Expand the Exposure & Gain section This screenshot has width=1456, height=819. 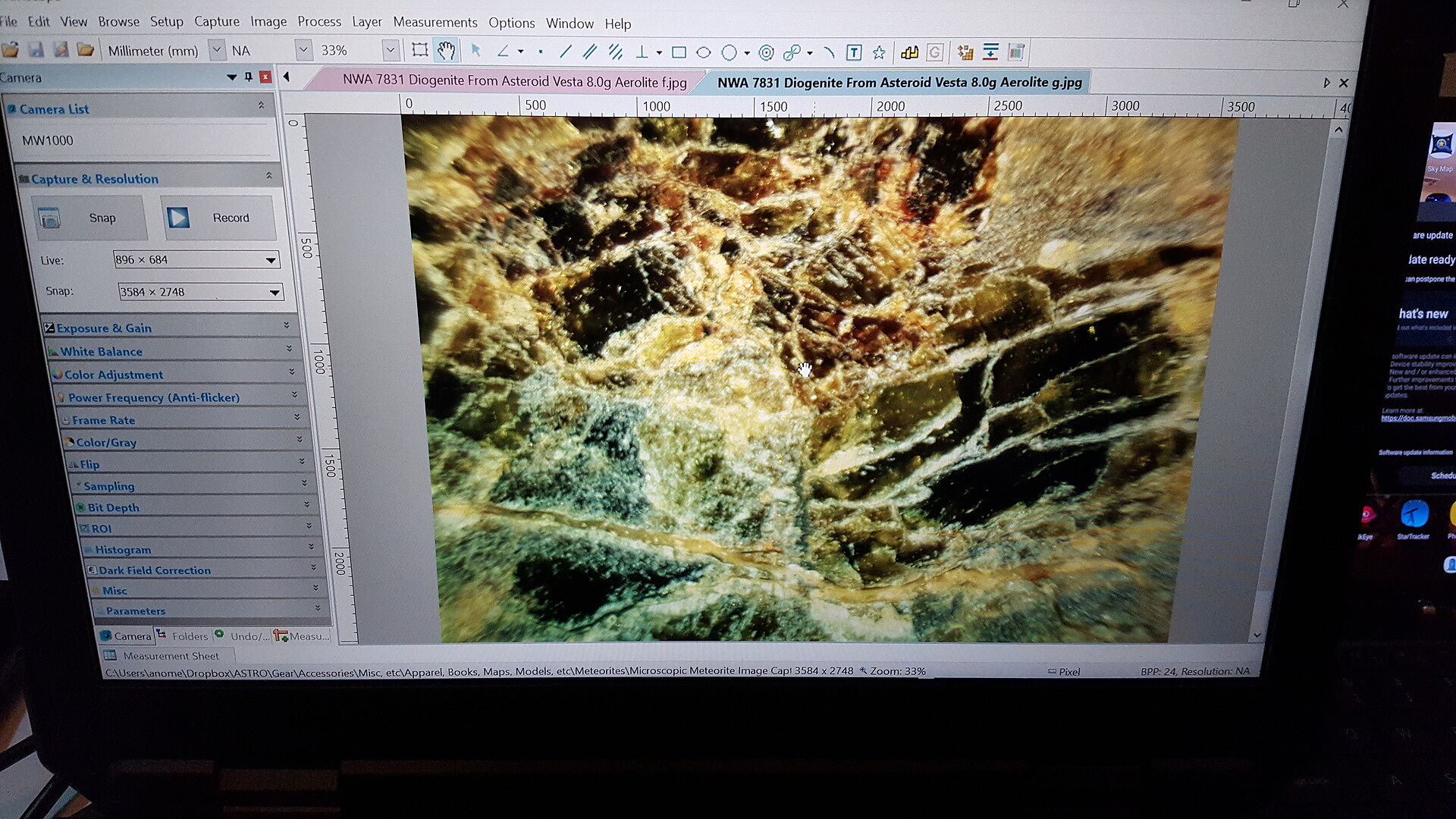click(170, 328)
